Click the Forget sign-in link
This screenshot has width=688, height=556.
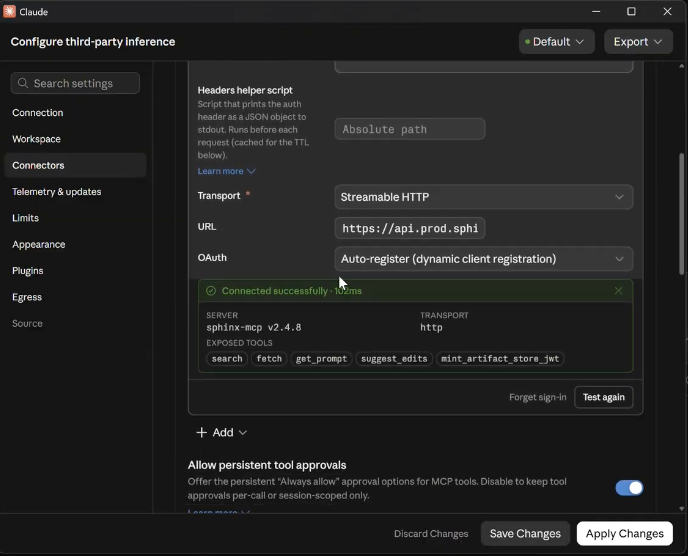(538, 397)
